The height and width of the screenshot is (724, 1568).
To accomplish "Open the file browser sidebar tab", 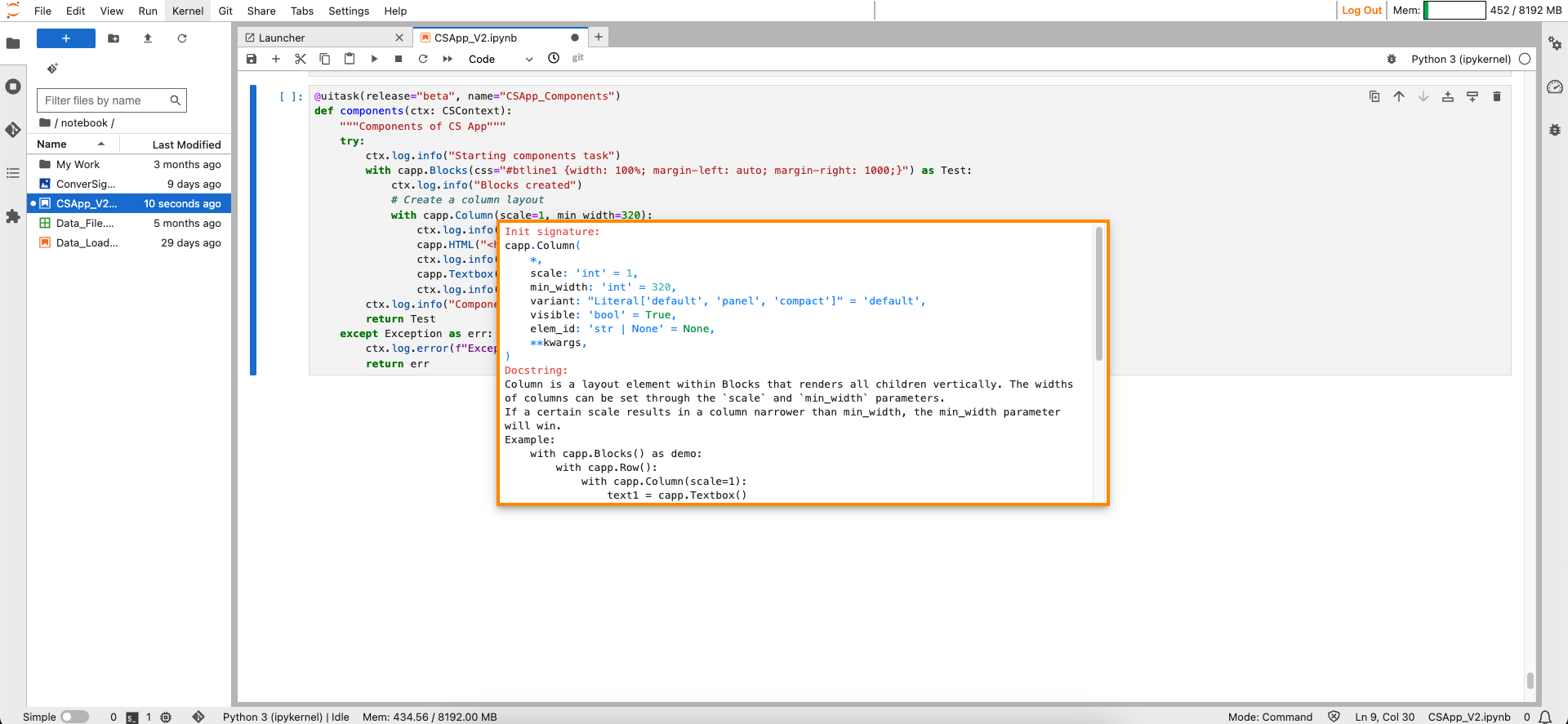I will [13, 43].
